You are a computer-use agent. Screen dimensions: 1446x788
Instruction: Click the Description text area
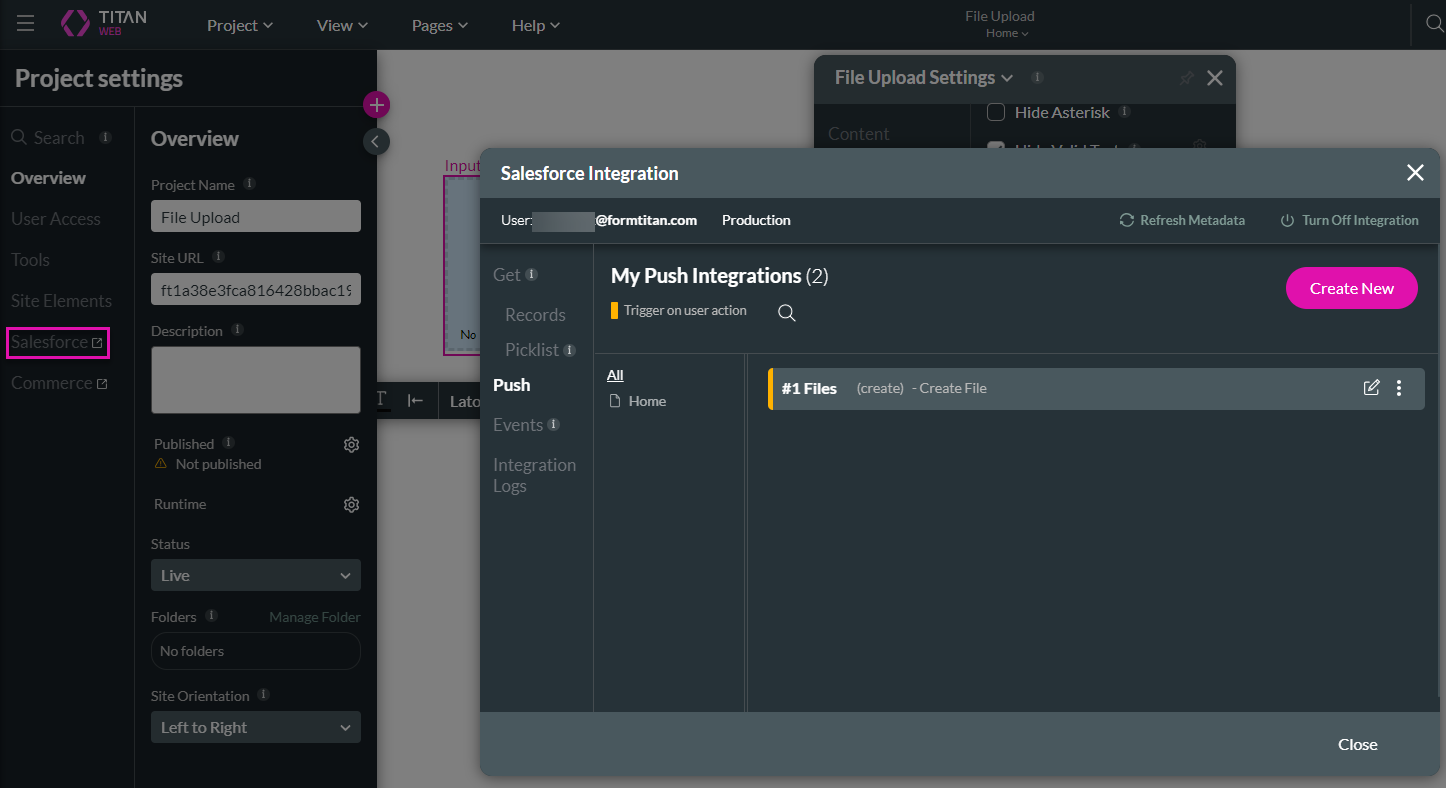click(255, 379)
